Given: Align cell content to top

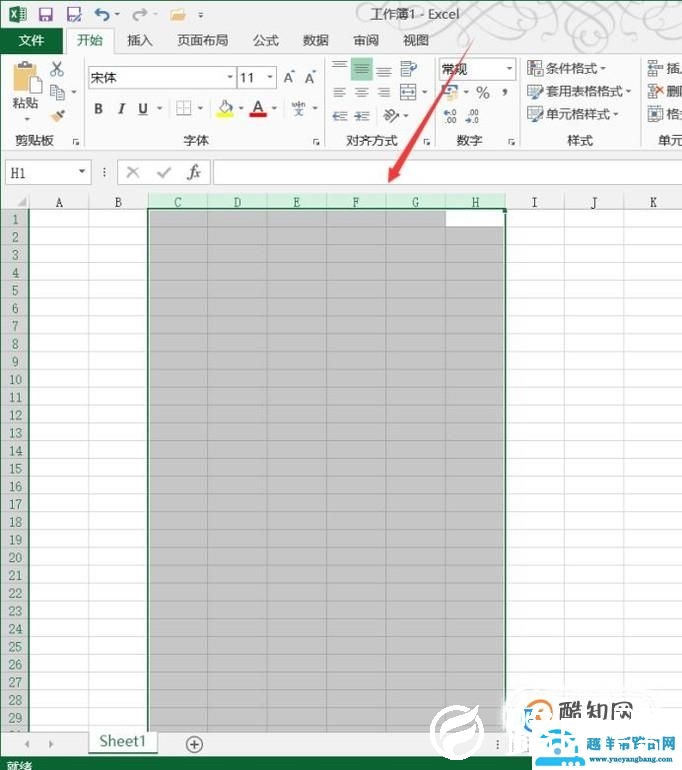Looking at the screenshot, I should click(x=339, y=69).
